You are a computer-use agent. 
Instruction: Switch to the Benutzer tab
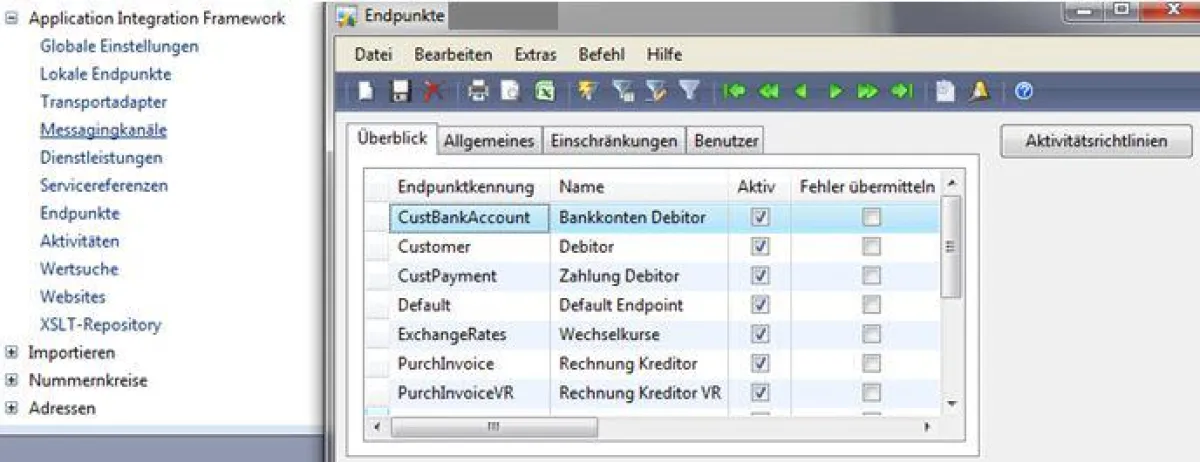click(726, 141)
